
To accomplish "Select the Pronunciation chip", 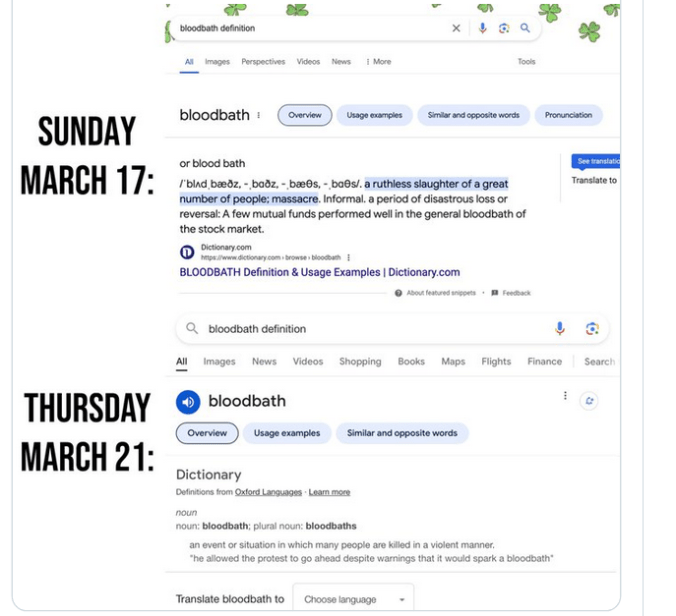I will coord(568,115).
